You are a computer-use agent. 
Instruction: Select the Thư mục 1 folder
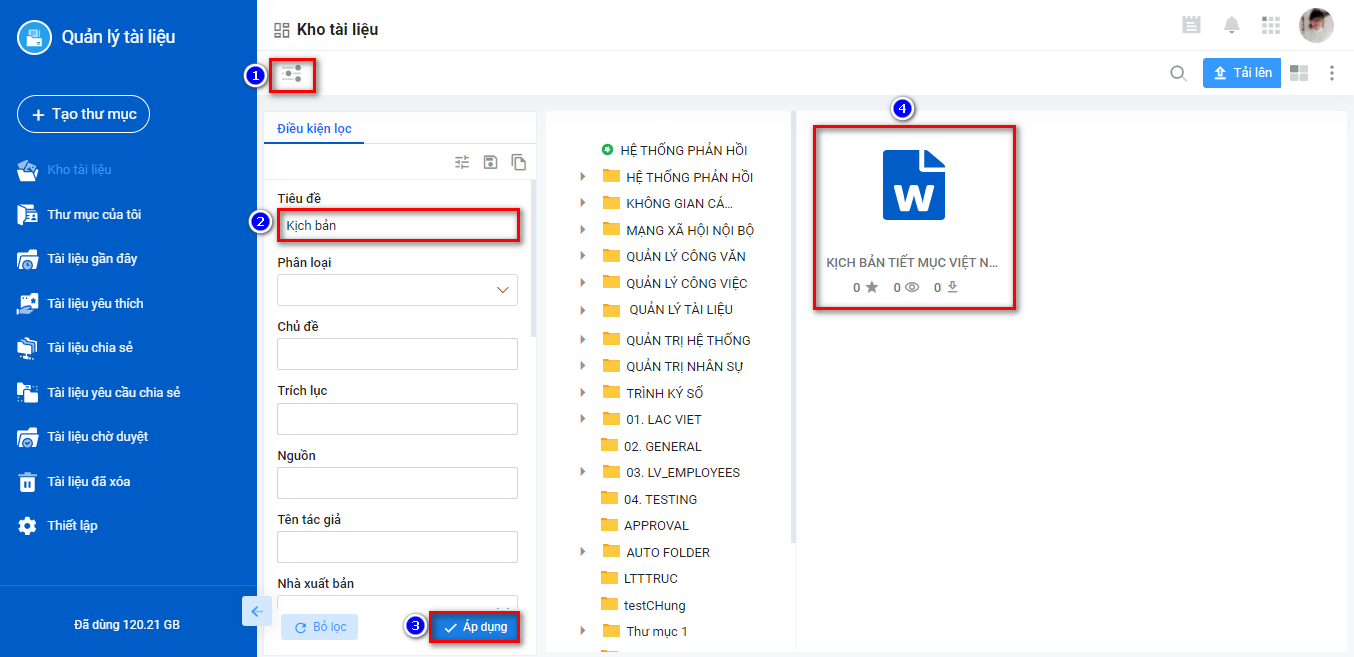645,631
